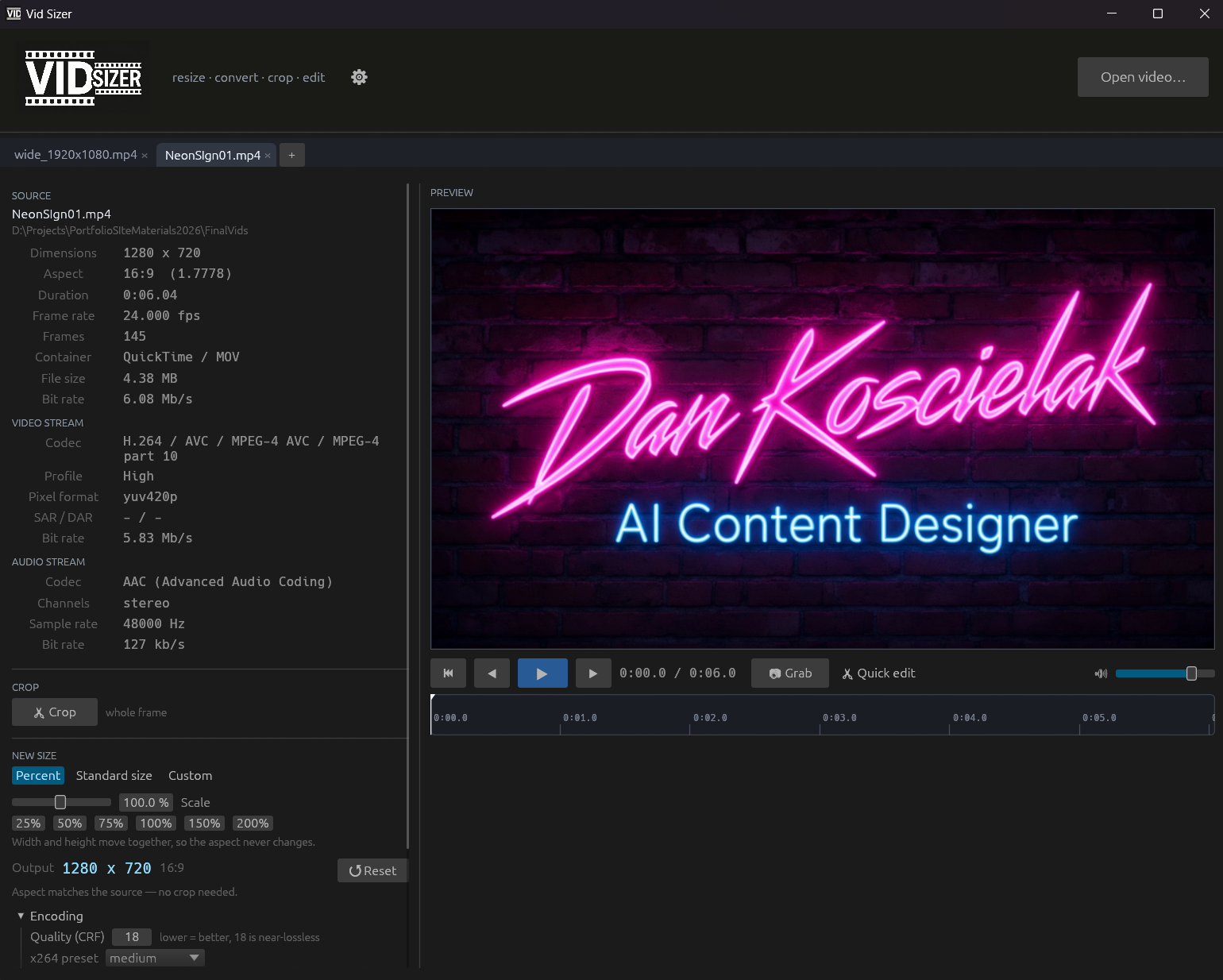Grab the current frame
Viewport: 1223px width, 980px height.
tap(790, 673)
